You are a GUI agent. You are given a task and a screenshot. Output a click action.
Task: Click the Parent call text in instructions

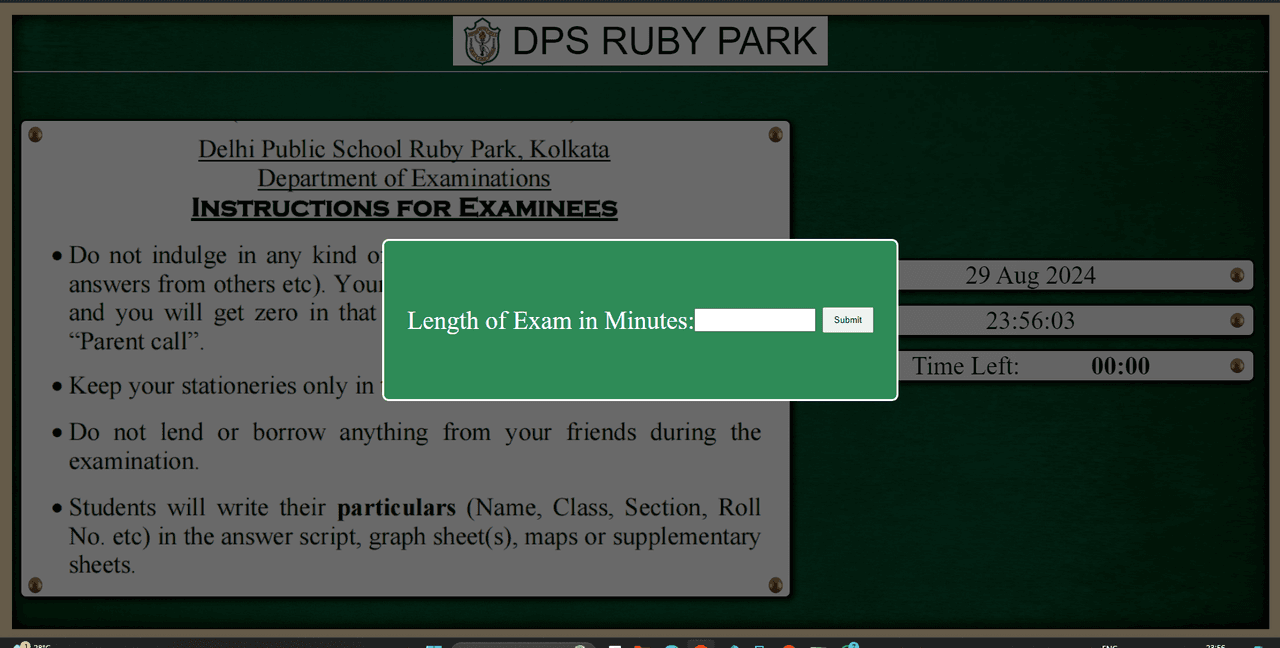tap(137, 341)
